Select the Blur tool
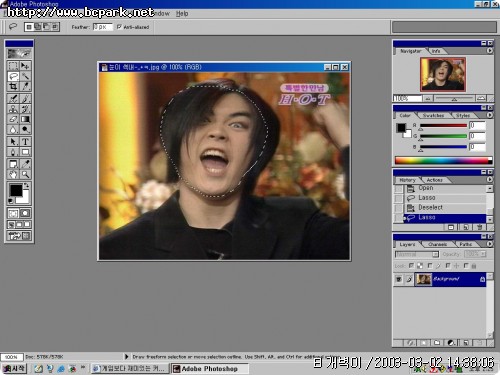The width and height of the screenshot is (500, 375). pyautogui.click(x=13, y=129)
